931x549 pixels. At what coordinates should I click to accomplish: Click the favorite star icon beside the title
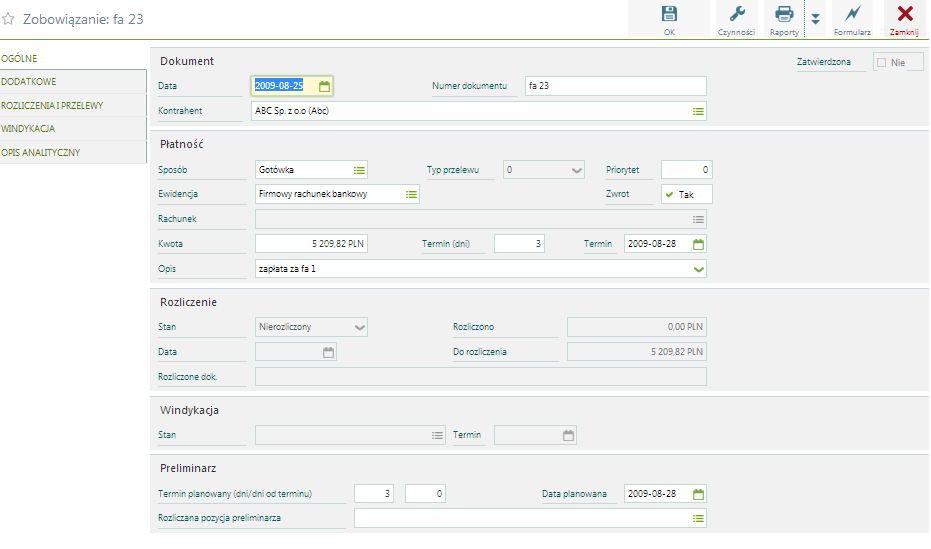click(8, 19)
